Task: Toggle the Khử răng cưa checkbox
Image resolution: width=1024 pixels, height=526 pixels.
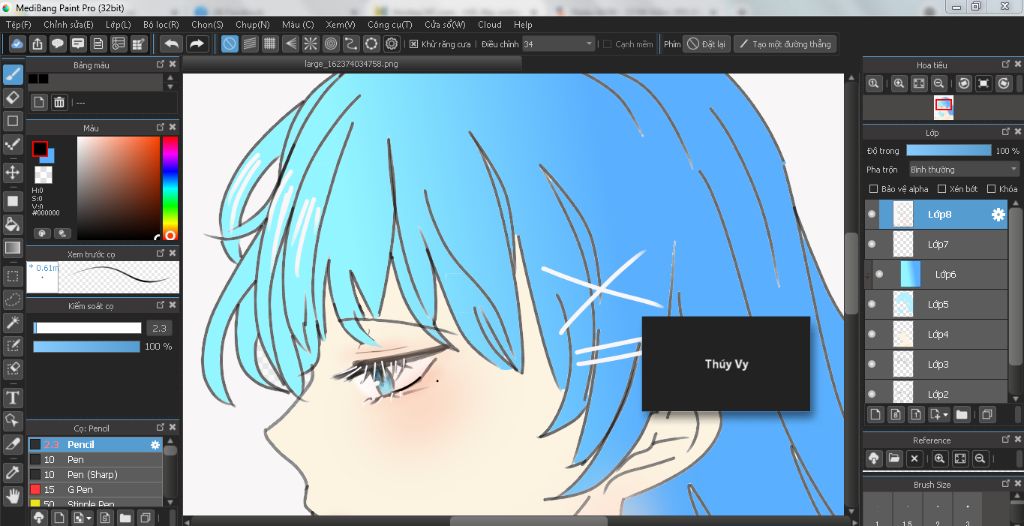Action: (x=413, y=44)
